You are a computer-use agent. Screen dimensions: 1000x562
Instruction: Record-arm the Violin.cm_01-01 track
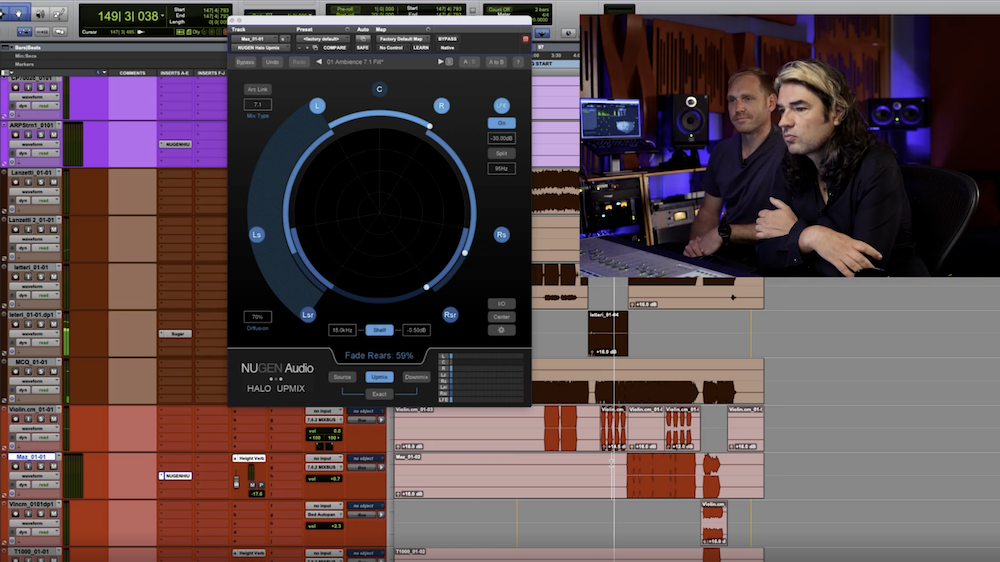[16, 419]
